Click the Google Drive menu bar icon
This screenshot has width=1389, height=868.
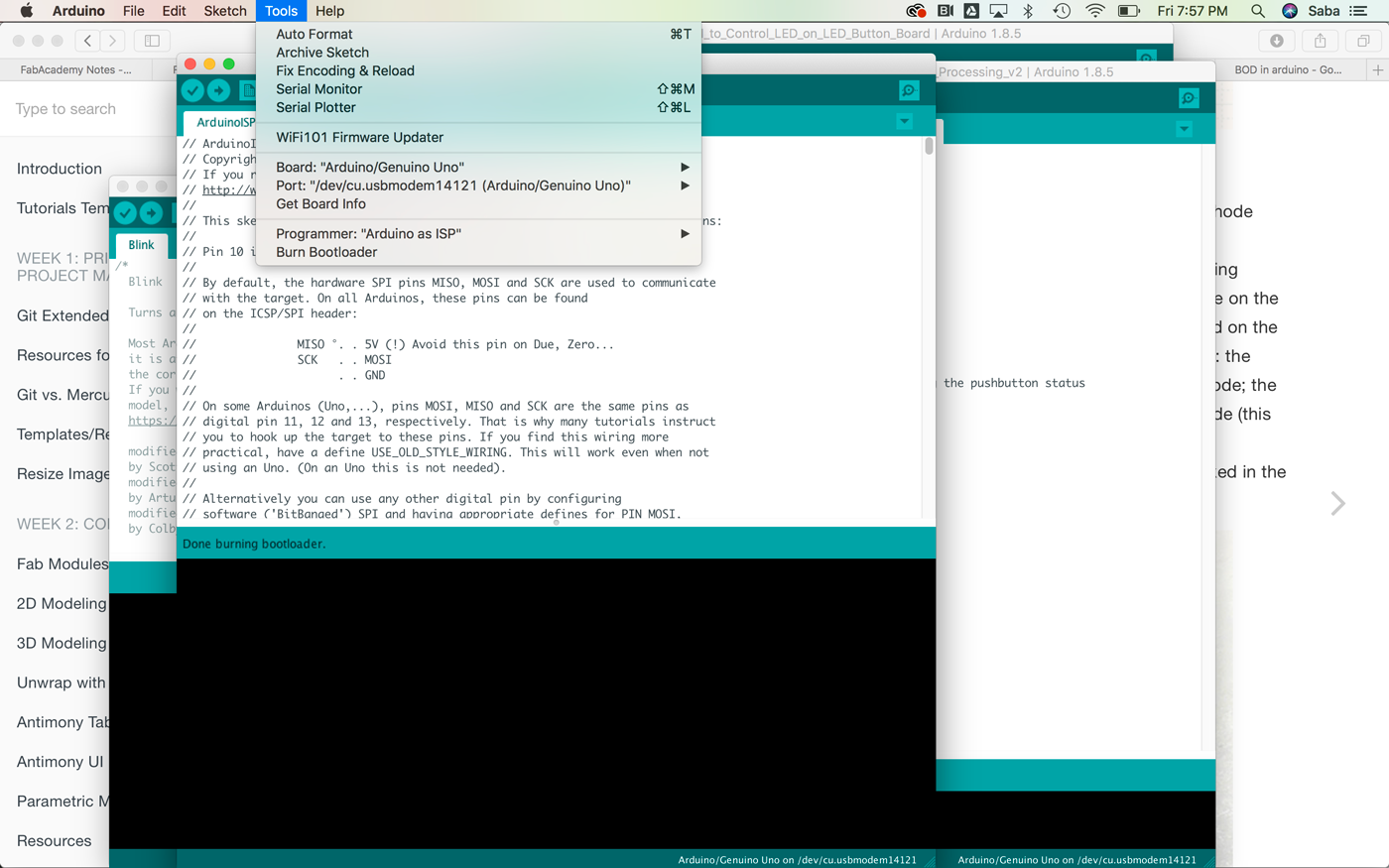(x=971, y=11)
